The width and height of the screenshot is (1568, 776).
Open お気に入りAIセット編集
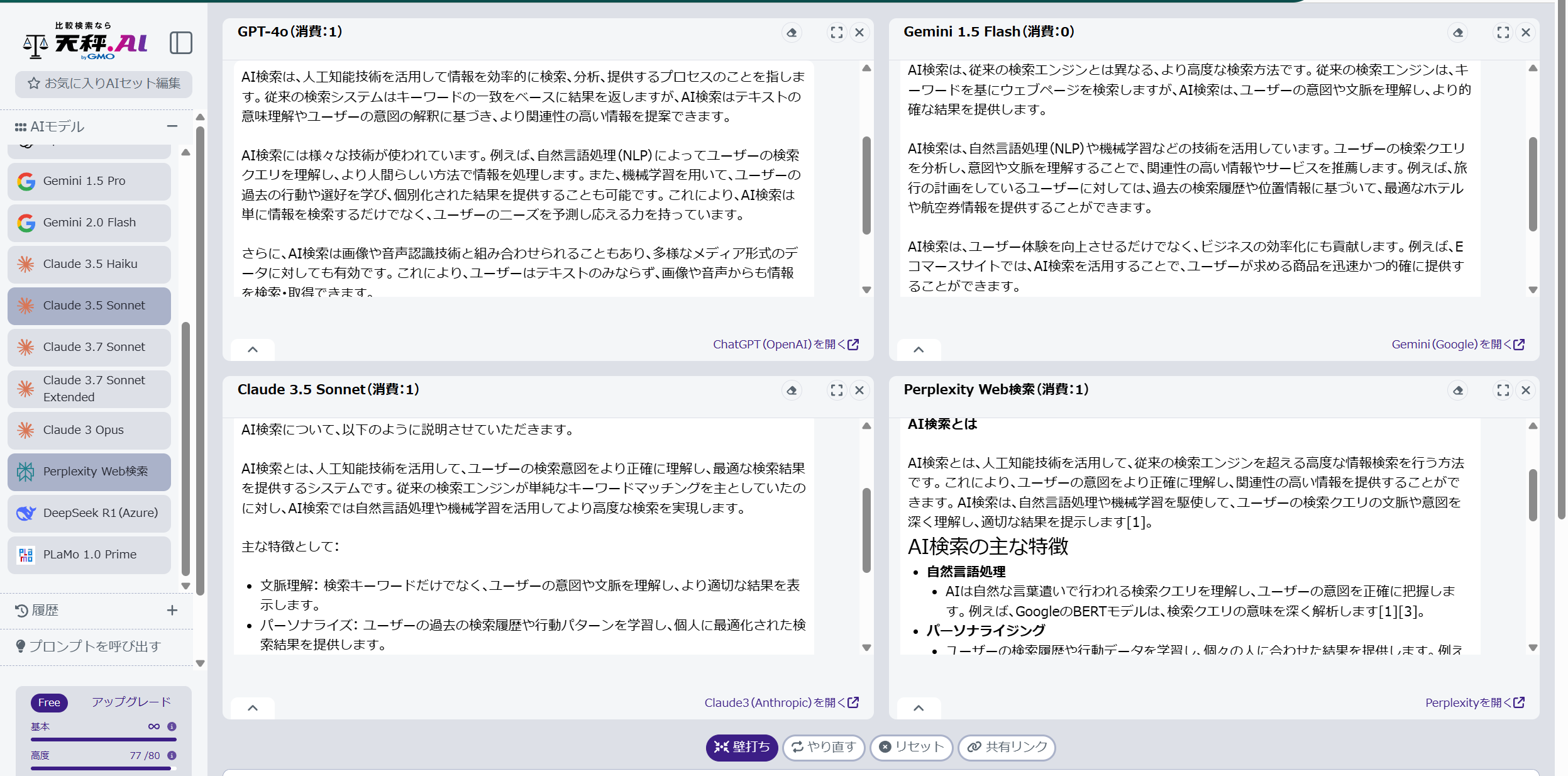click(x=104, y=84)
